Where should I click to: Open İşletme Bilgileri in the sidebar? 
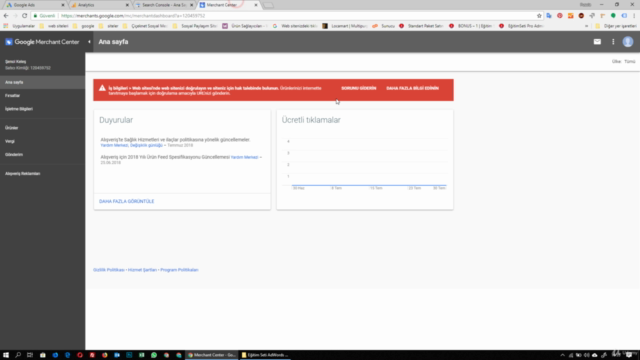coord(42,109)
